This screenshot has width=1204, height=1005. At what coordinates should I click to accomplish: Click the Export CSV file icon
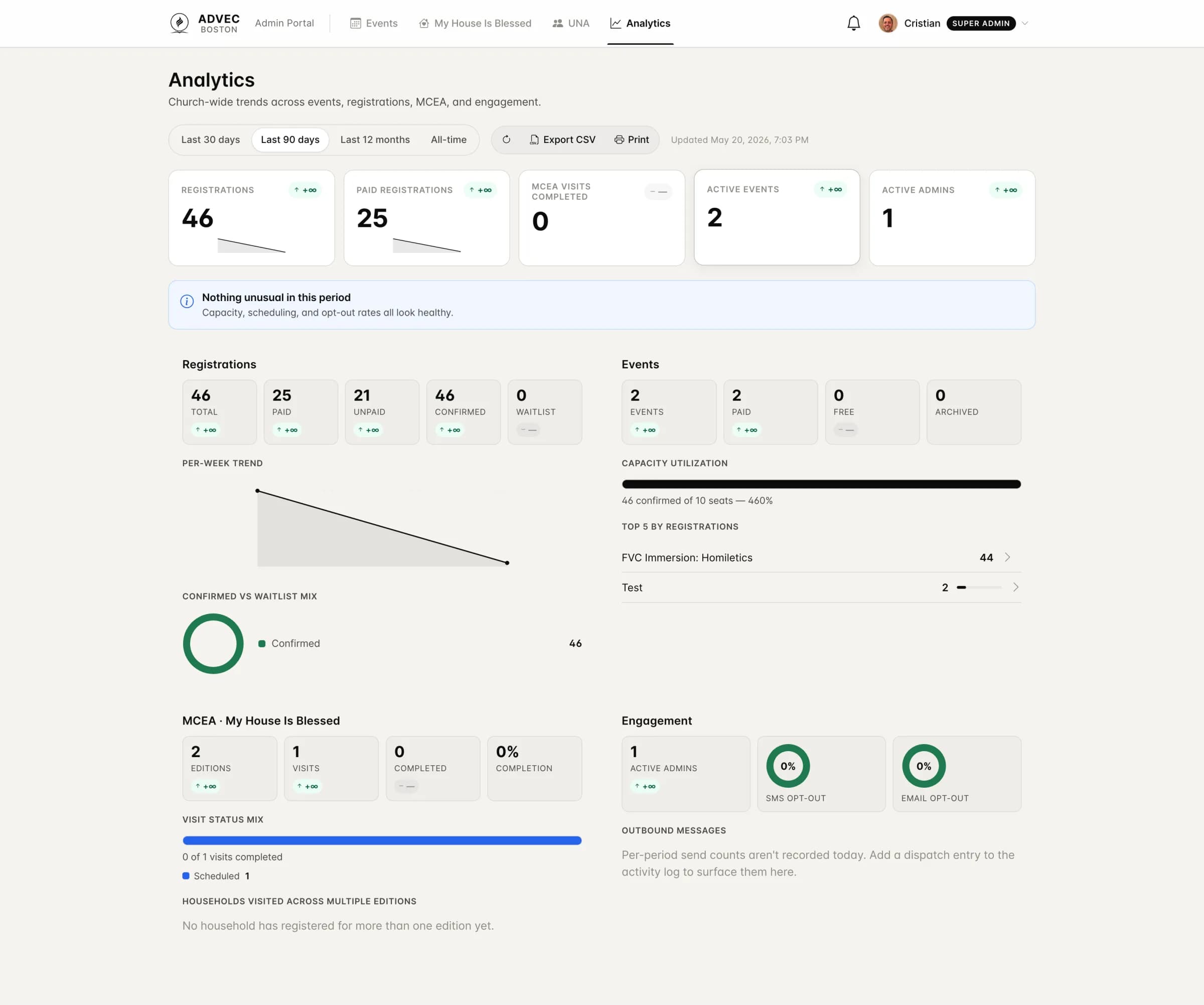(534, 139)
